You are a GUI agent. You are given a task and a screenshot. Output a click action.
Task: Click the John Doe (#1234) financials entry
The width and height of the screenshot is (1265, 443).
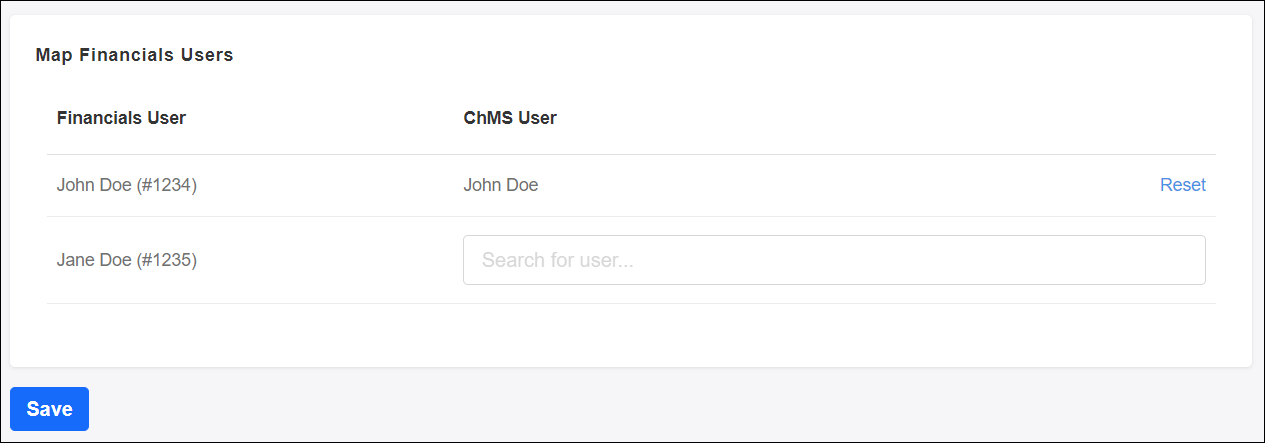127,185
